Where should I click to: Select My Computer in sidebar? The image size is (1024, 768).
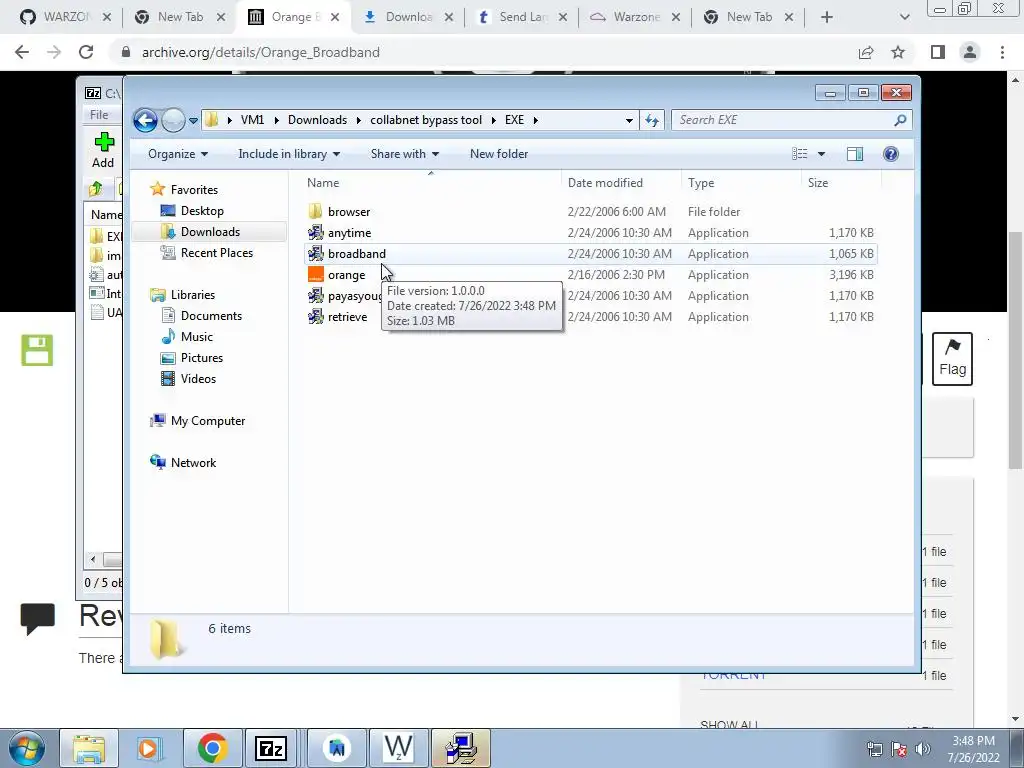pos(208,421)
